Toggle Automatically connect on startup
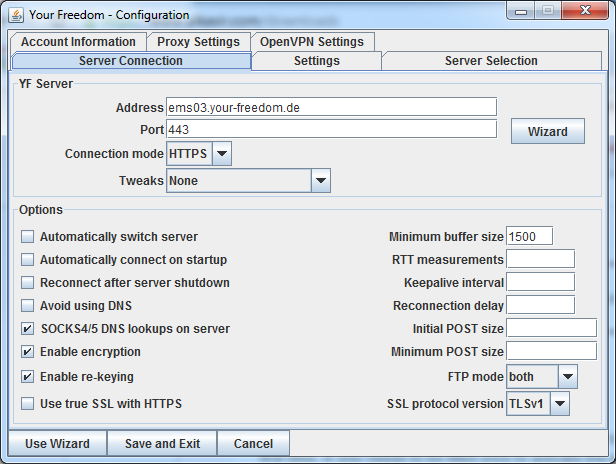 click(27, 260)
